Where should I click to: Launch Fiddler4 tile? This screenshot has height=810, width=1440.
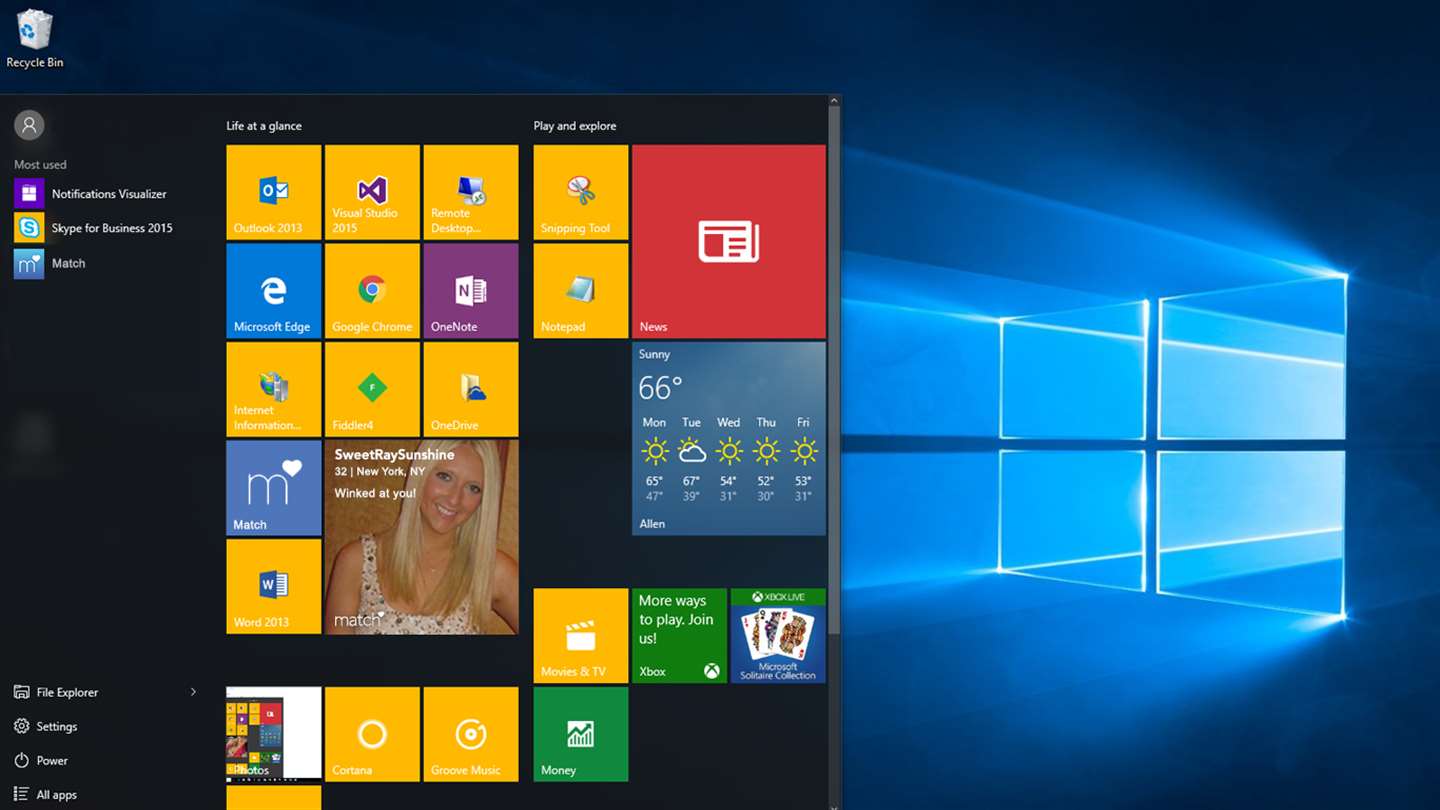[x=372, y=389]
